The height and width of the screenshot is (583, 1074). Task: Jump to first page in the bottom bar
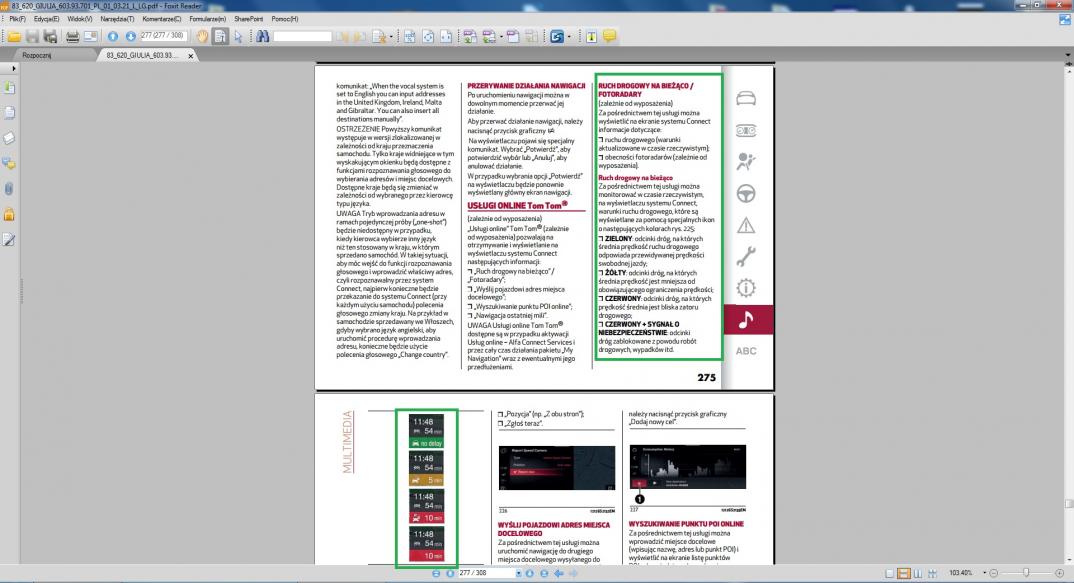pos(436,573)
